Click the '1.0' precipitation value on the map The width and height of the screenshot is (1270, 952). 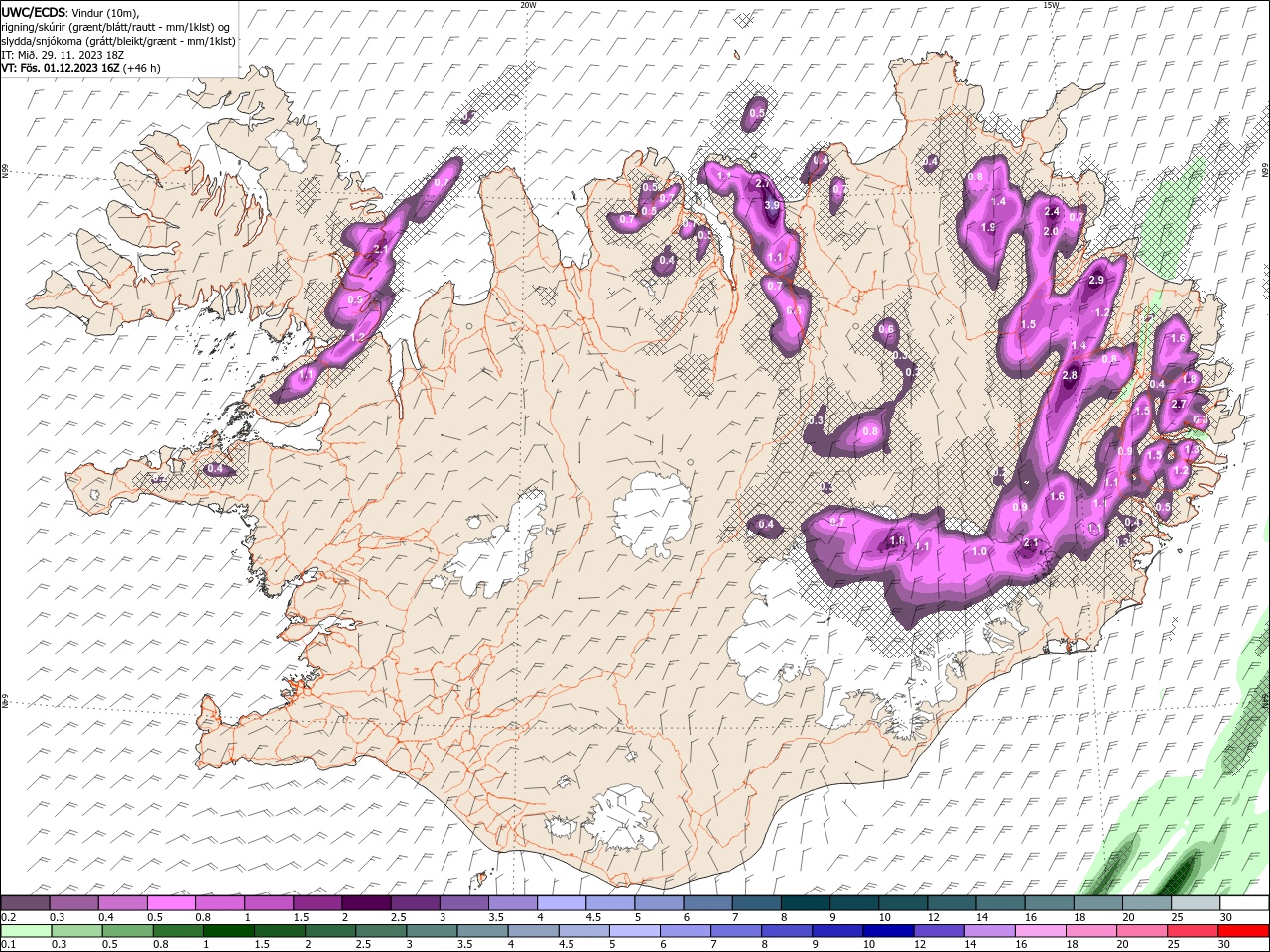pyautogui.click(x=980, y=551)
